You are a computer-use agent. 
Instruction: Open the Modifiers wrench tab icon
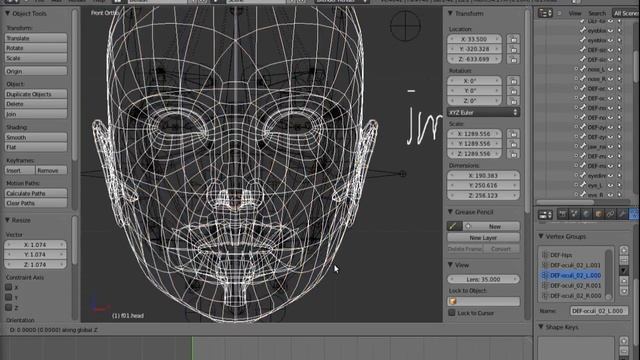622,214
